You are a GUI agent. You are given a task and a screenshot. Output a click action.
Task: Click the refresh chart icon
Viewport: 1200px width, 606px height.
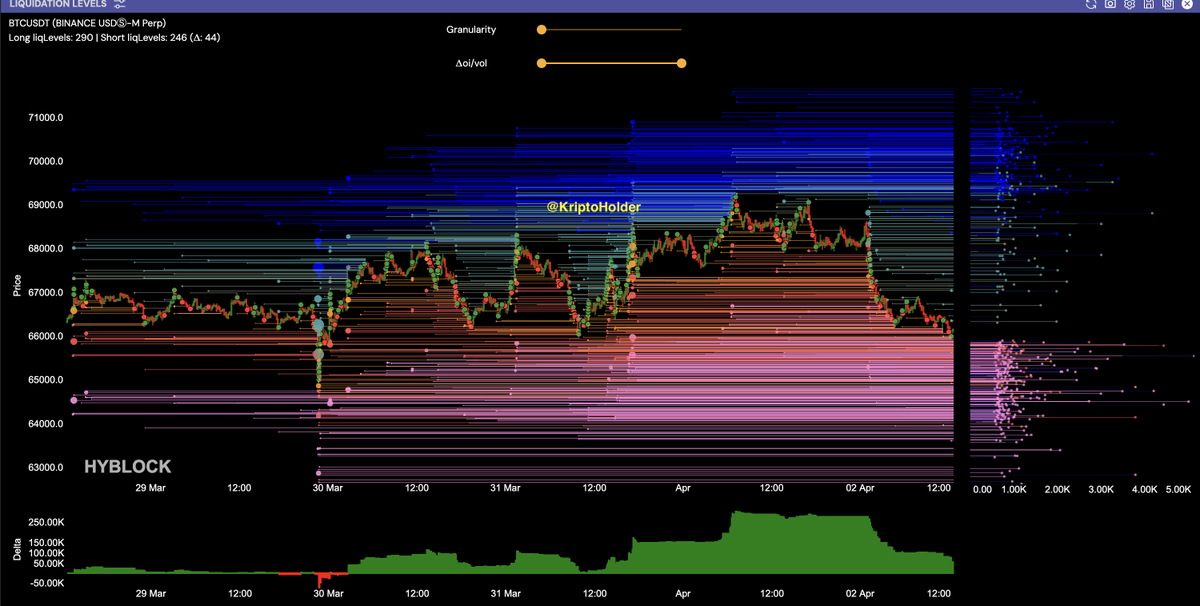click(x=1092, y=4)
